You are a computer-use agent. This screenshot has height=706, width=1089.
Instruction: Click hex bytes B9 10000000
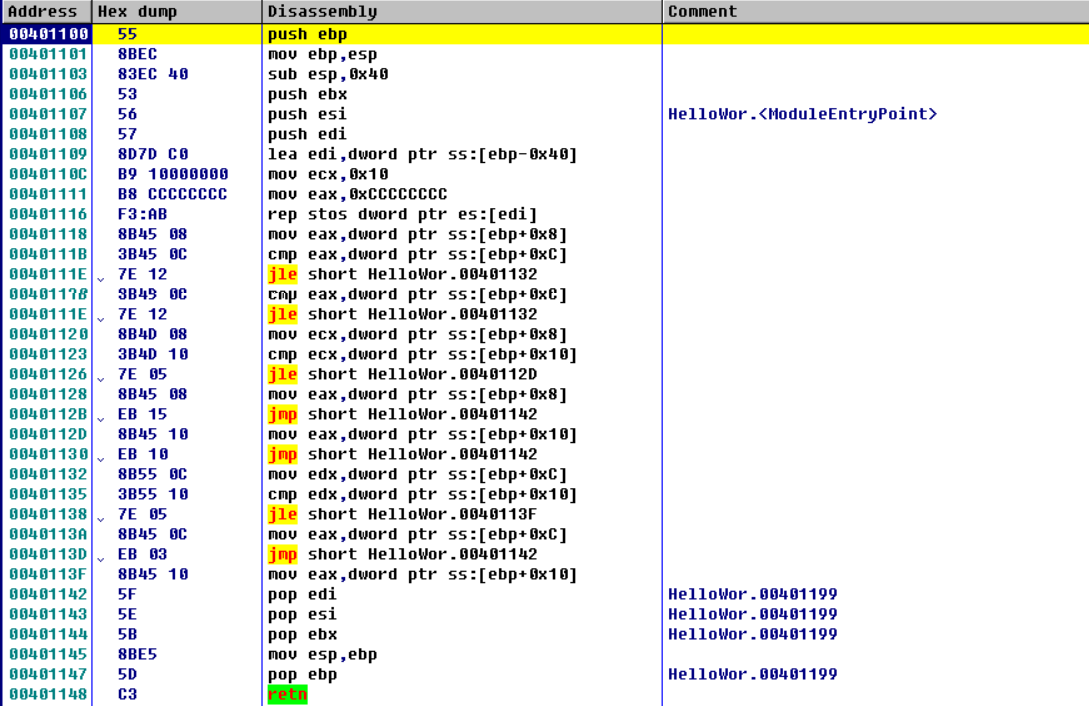point(173,174)
